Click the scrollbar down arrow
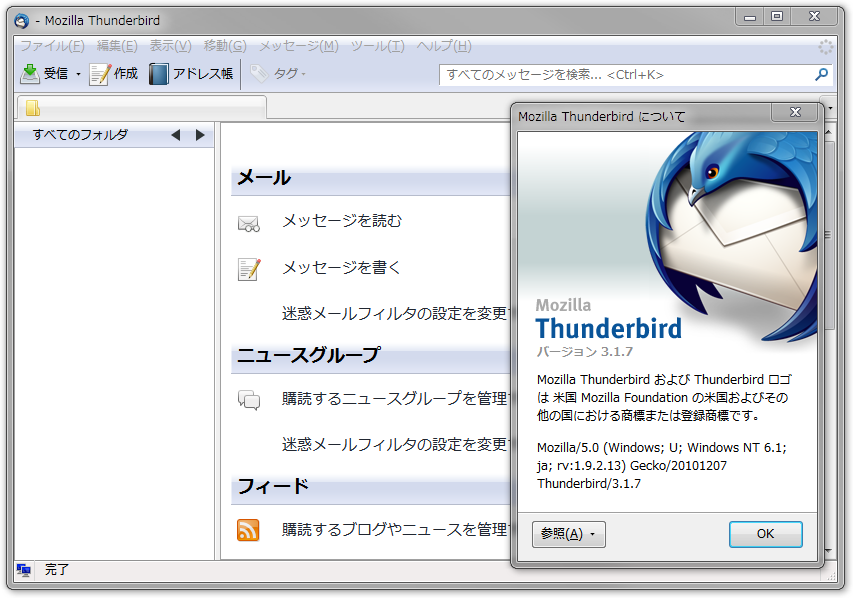The width and height of the screenshot is (853, 598). point(829,551)
